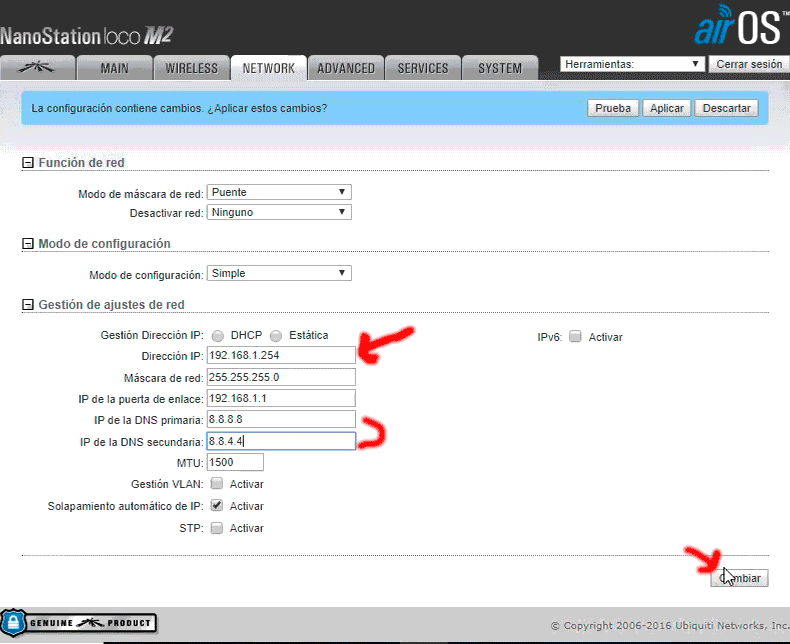Go to the SERVICES tab
The height and width of the screenshot is (644, 790).
(423, 68)
